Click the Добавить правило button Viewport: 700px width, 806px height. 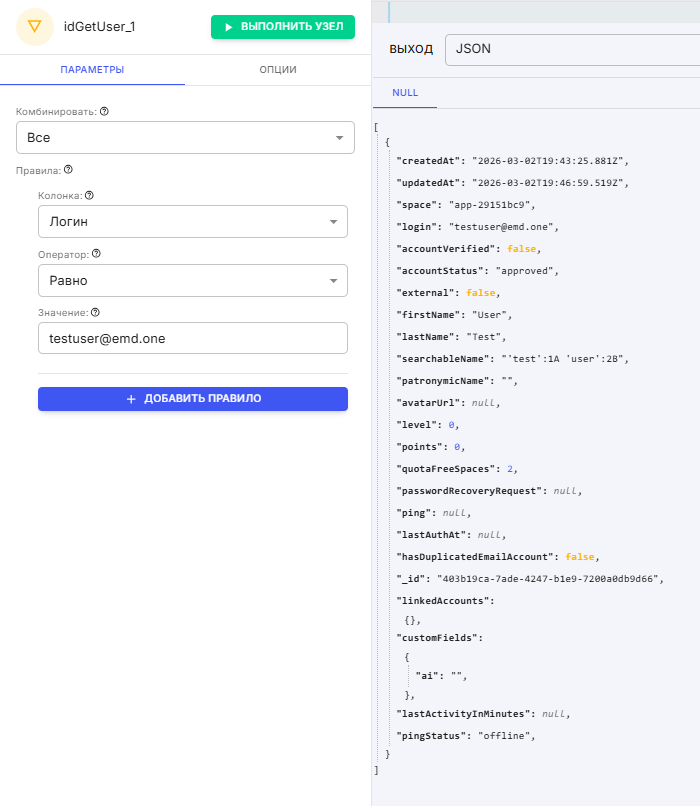click(193, 398)
